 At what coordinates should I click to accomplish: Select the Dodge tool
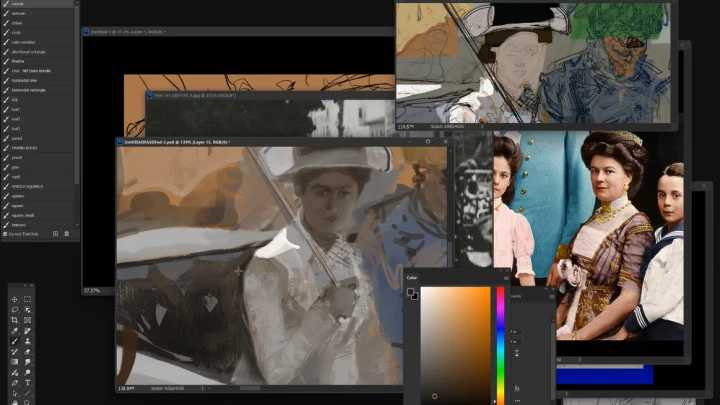pos(28,372)
